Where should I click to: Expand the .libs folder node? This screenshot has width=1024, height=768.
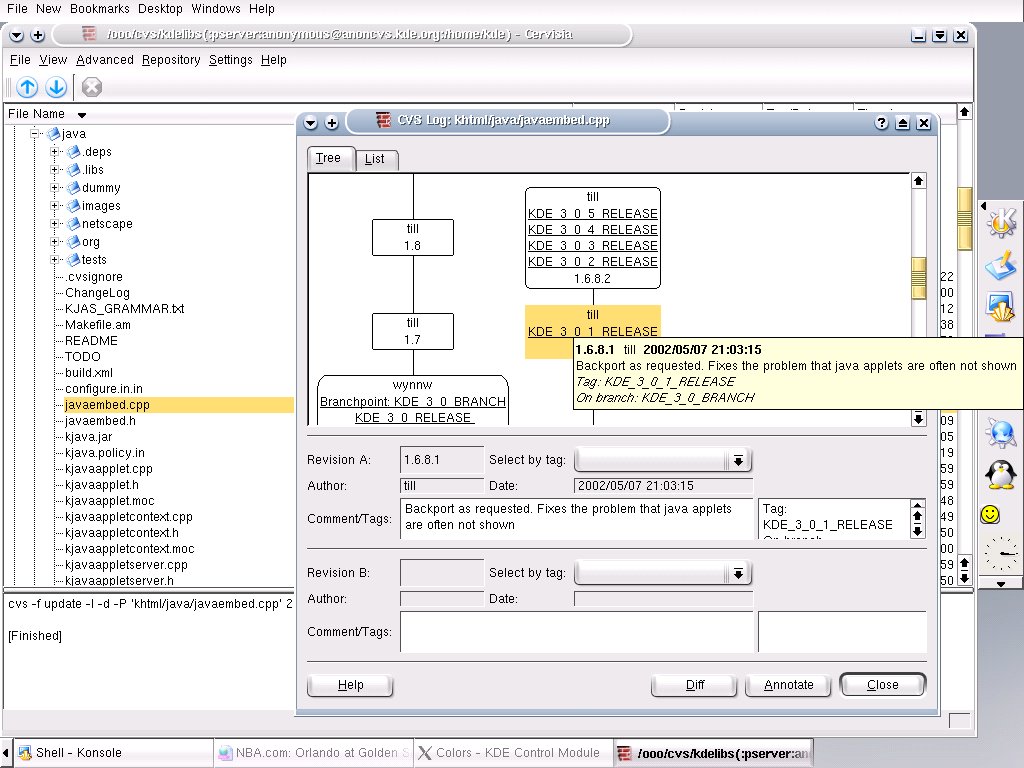pos(55,170)
